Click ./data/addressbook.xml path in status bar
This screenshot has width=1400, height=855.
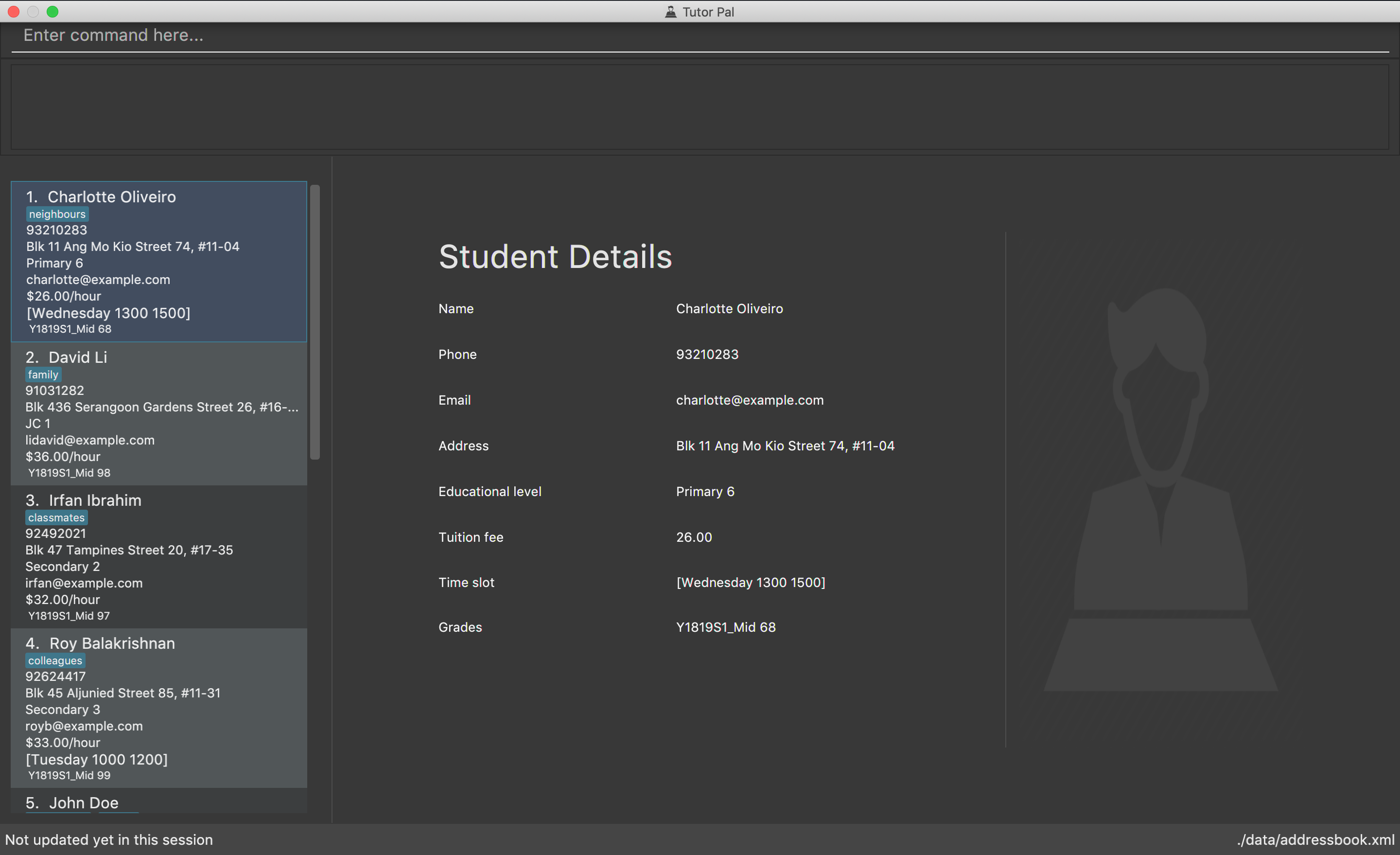[1316, 839]
